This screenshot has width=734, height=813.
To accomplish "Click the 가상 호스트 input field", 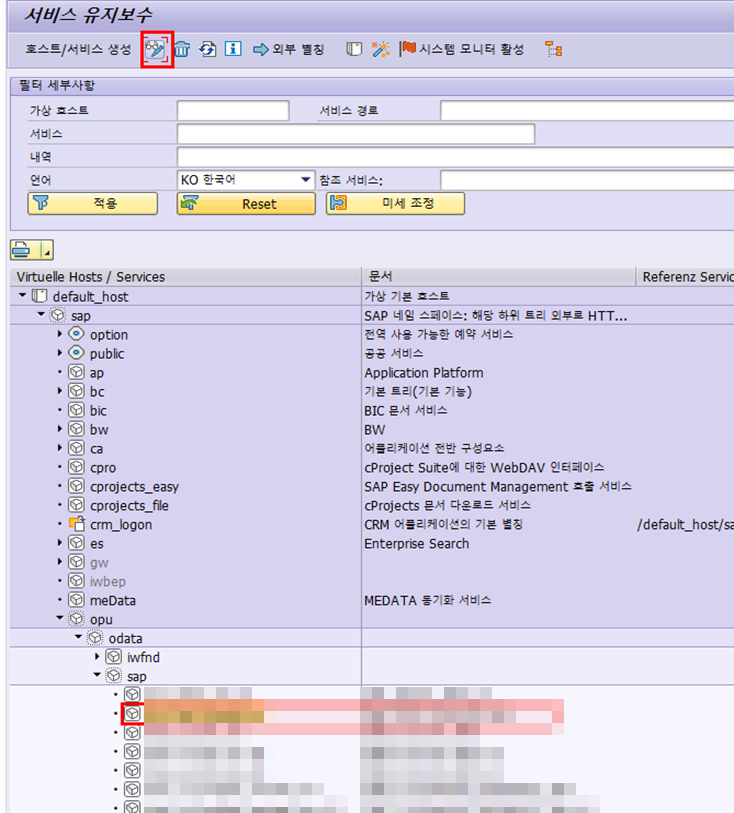I will (x=233, y=111).
